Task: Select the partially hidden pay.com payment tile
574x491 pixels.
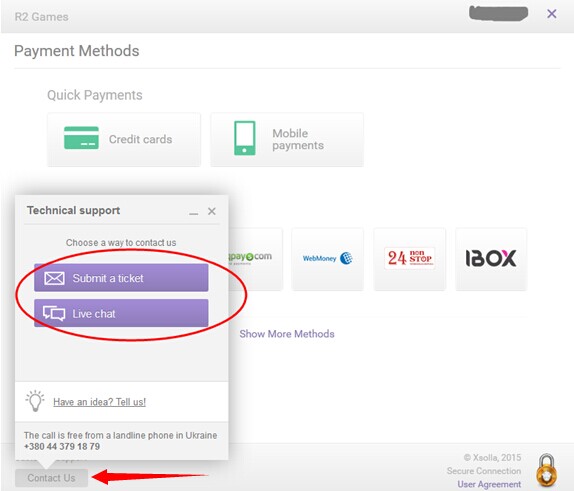Action: 256,259
